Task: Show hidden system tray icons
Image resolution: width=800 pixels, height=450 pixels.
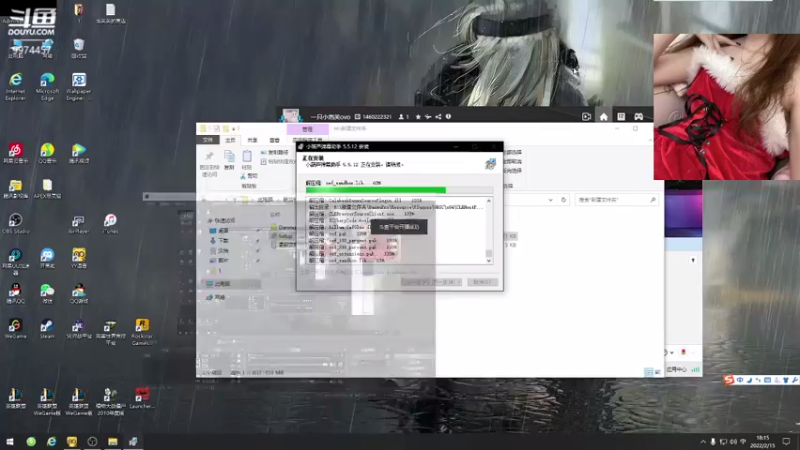Action: pyautogui.click(x=703, y=442)
